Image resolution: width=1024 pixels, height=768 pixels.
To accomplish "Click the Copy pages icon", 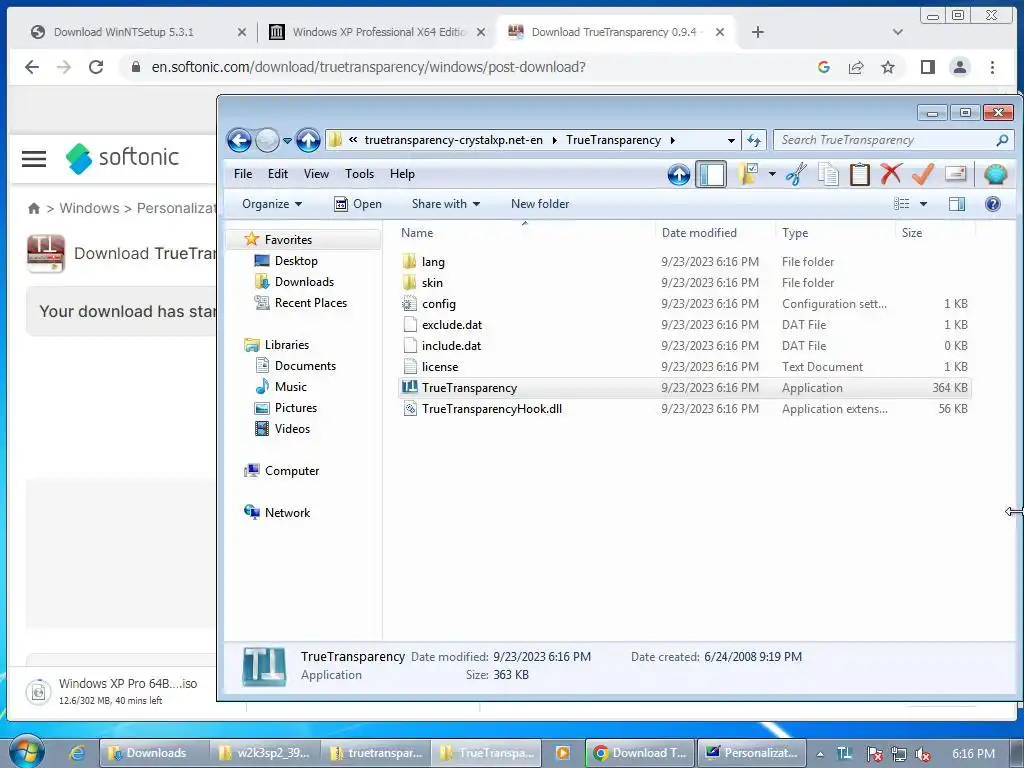I will (x=828, y=174).
